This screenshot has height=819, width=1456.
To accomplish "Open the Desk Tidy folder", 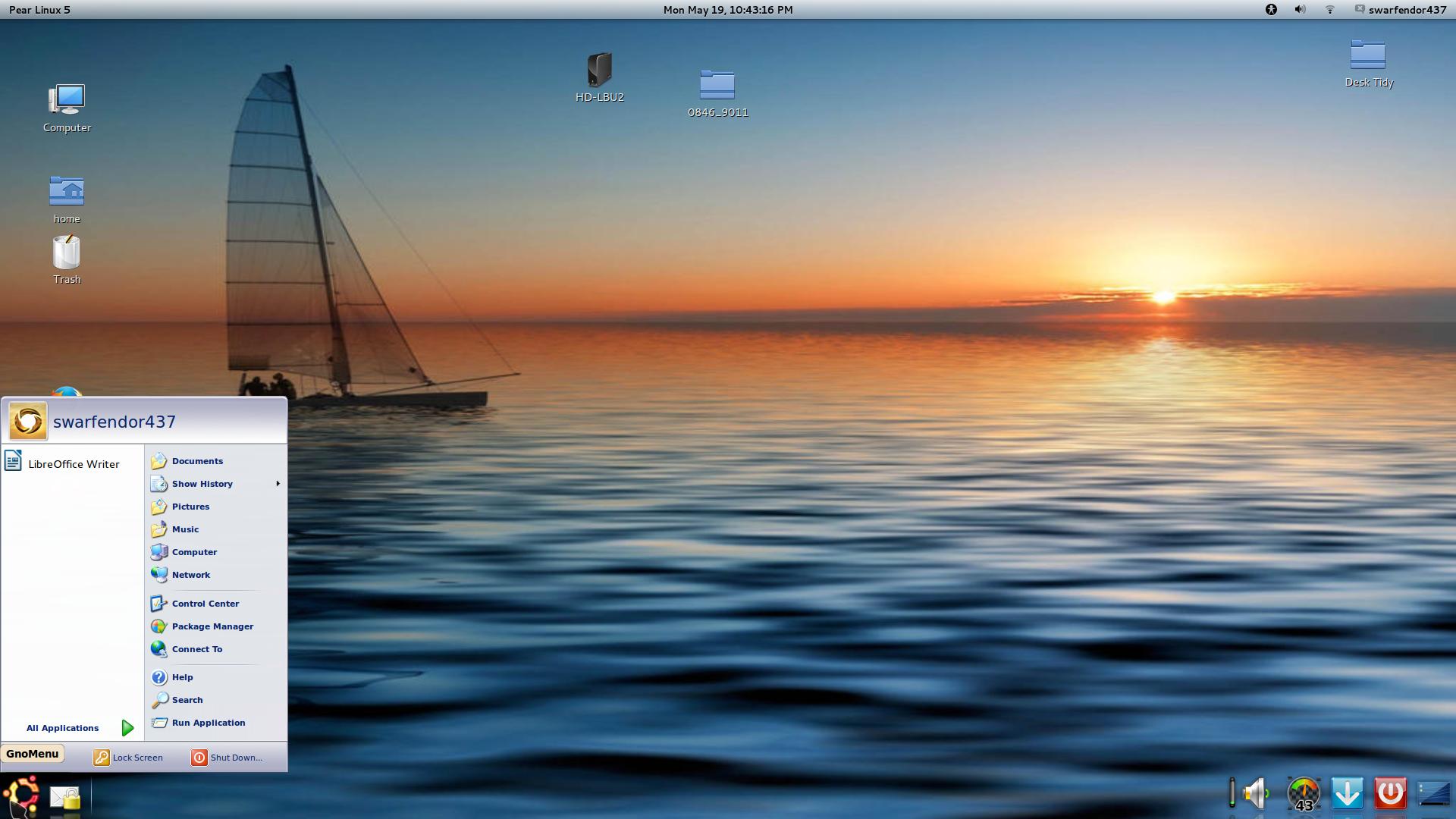I will tap(1368, 55).
